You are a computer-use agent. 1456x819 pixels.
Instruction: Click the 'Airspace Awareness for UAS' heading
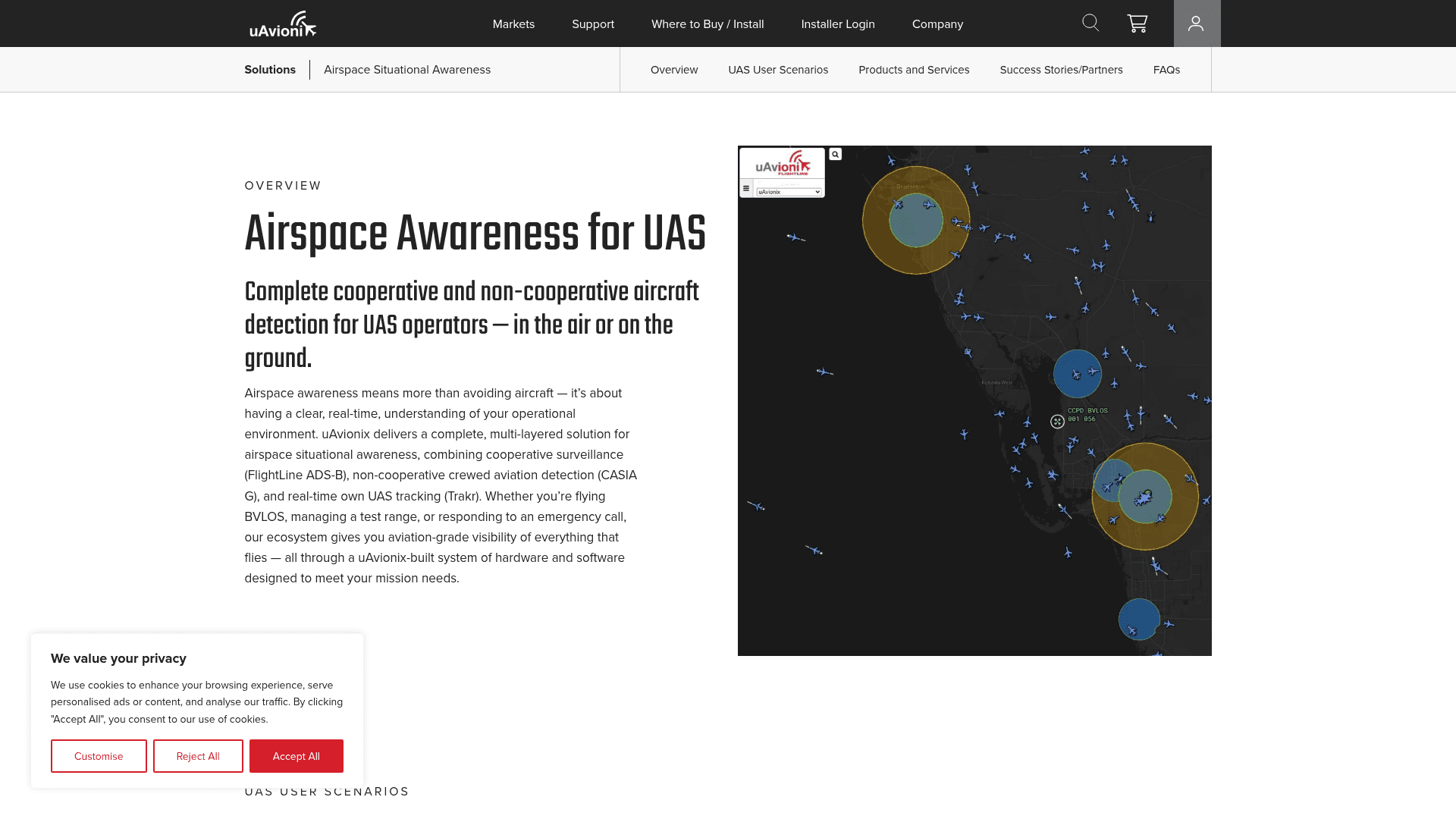[x=475, y=234]
